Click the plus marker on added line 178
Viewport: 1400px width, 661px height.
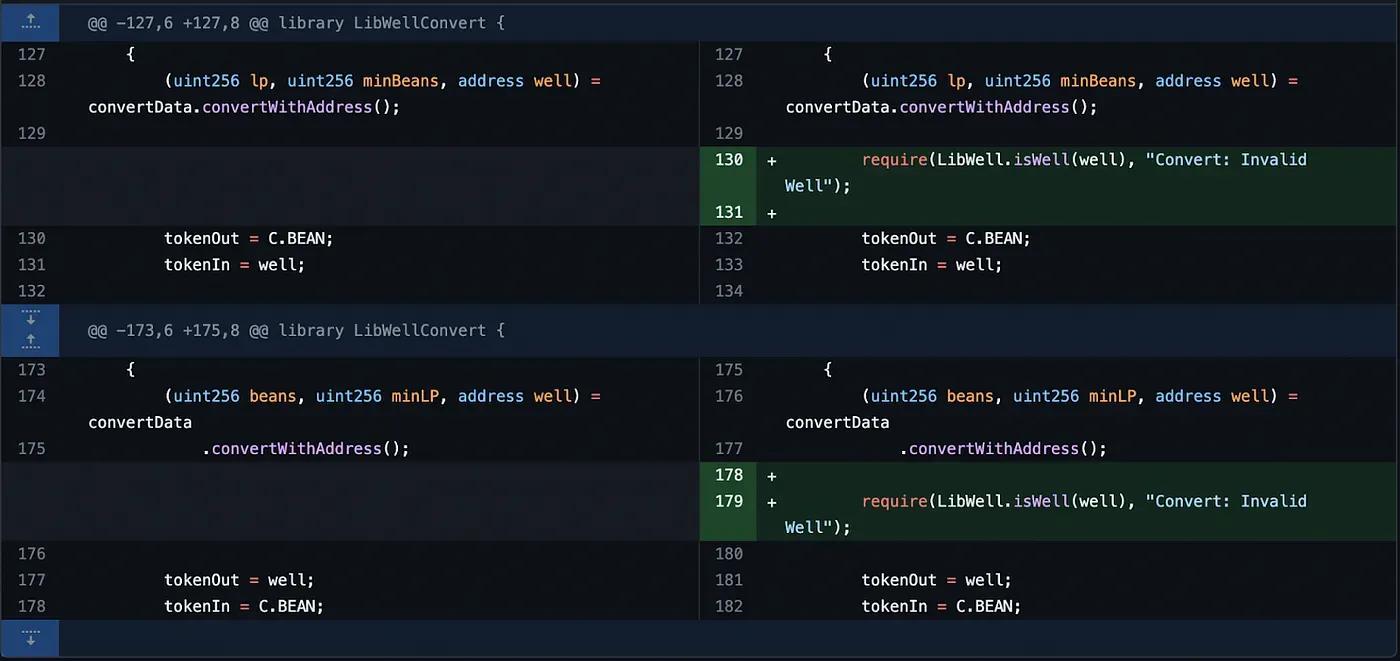771,475
